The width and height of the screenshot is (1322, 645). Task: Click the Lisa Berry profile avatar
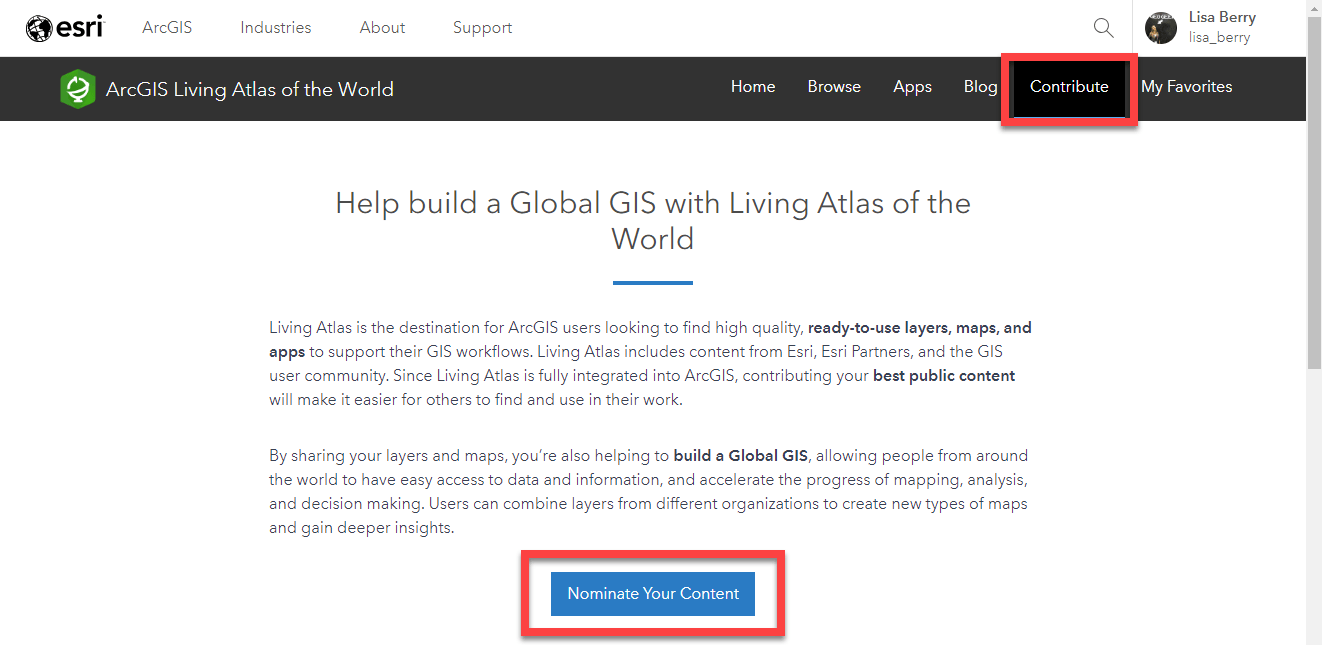[1161, 28]
